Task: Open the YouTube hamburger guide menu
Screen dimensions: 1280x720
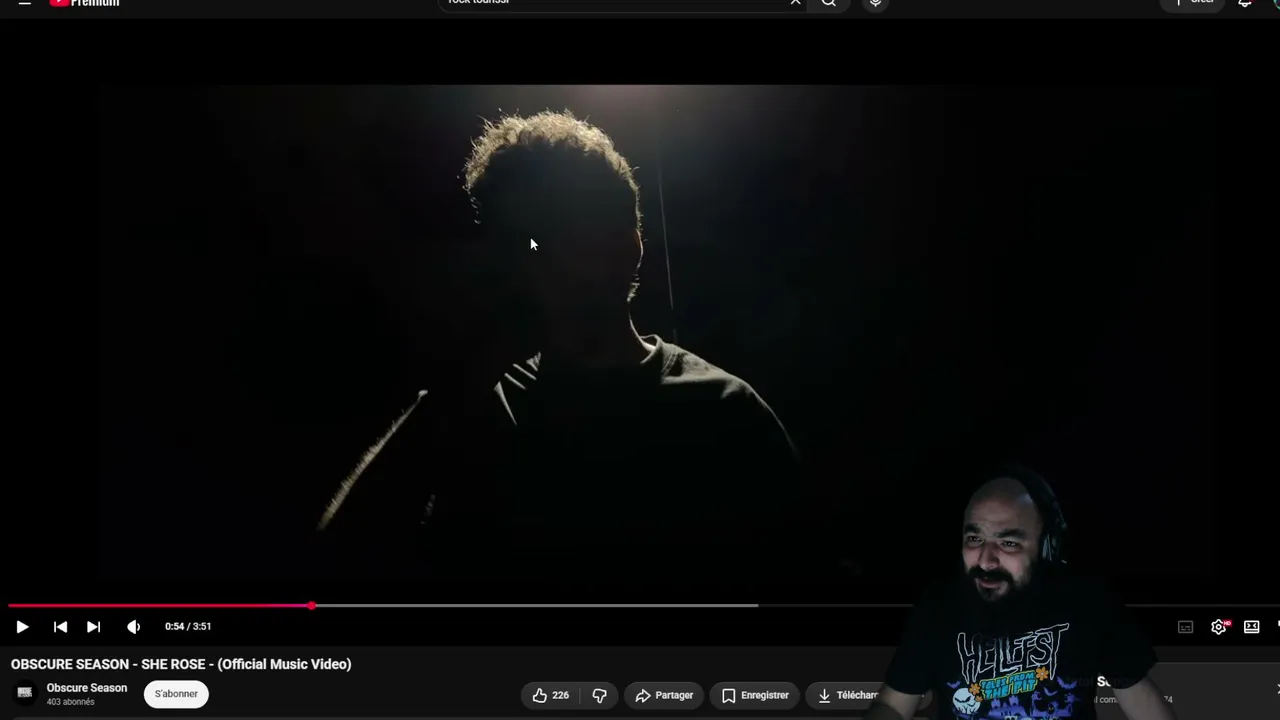Action: tap(24, 3)
